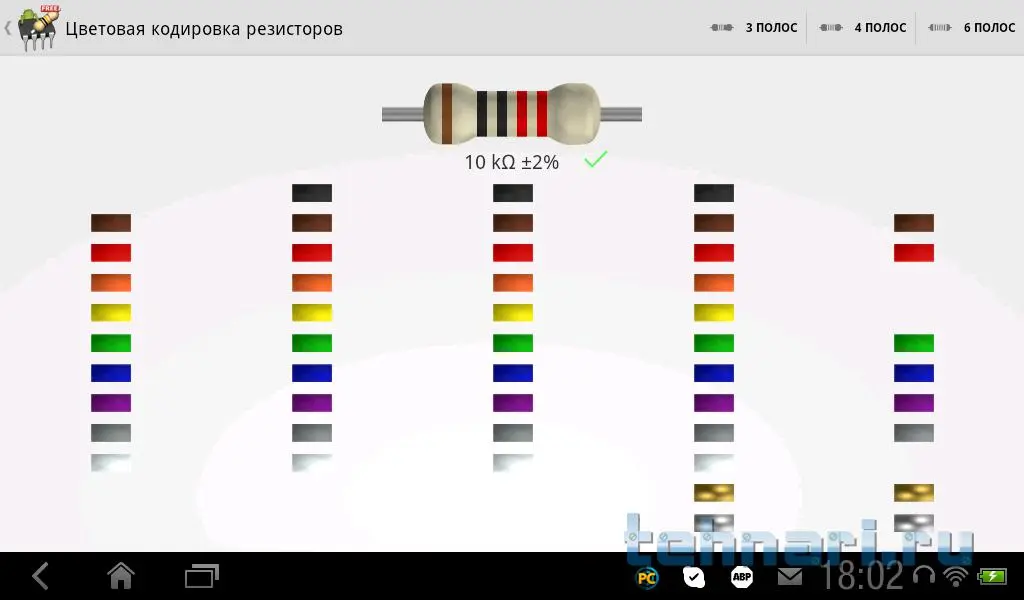
Task: Tap the resistor image
Action: point(511,114)
